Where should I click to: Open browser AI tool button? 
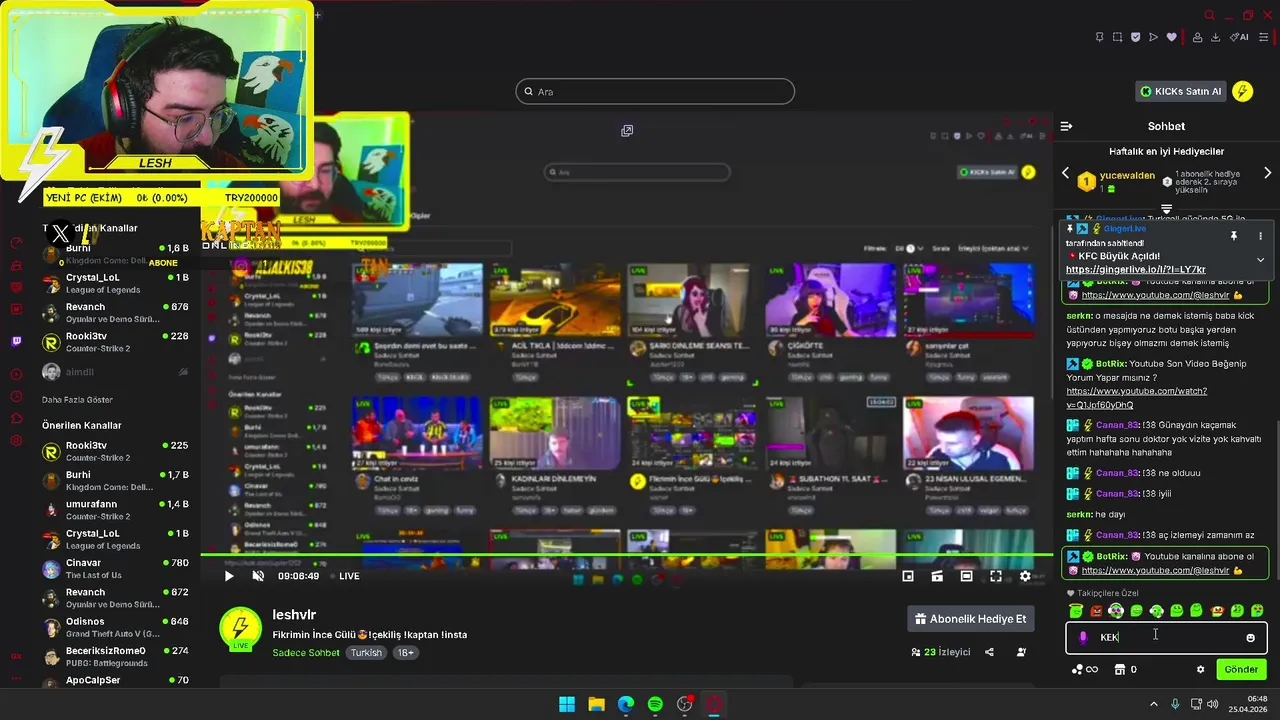1240,37
